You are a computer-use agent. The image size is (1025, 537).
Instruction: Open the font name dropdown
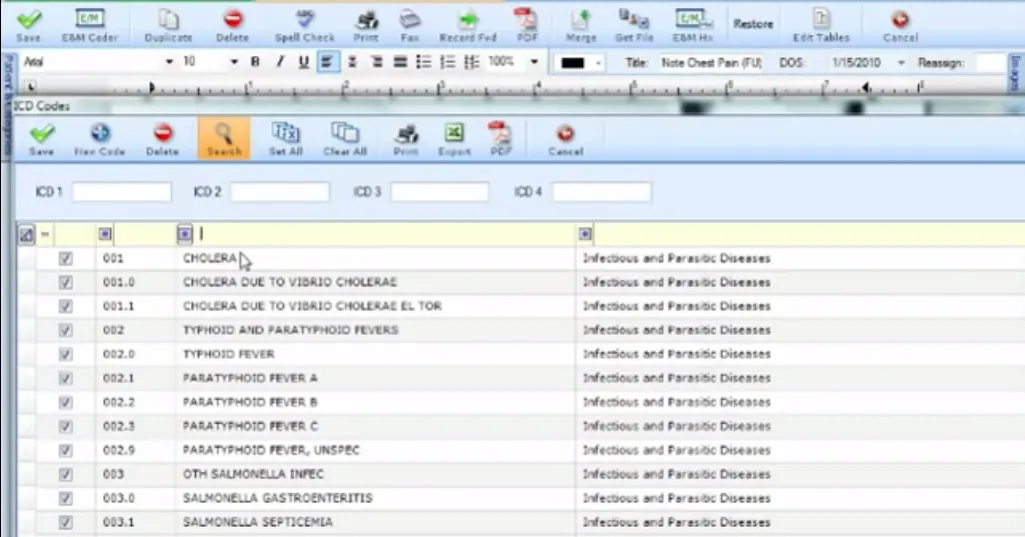(x=169, y=62)
